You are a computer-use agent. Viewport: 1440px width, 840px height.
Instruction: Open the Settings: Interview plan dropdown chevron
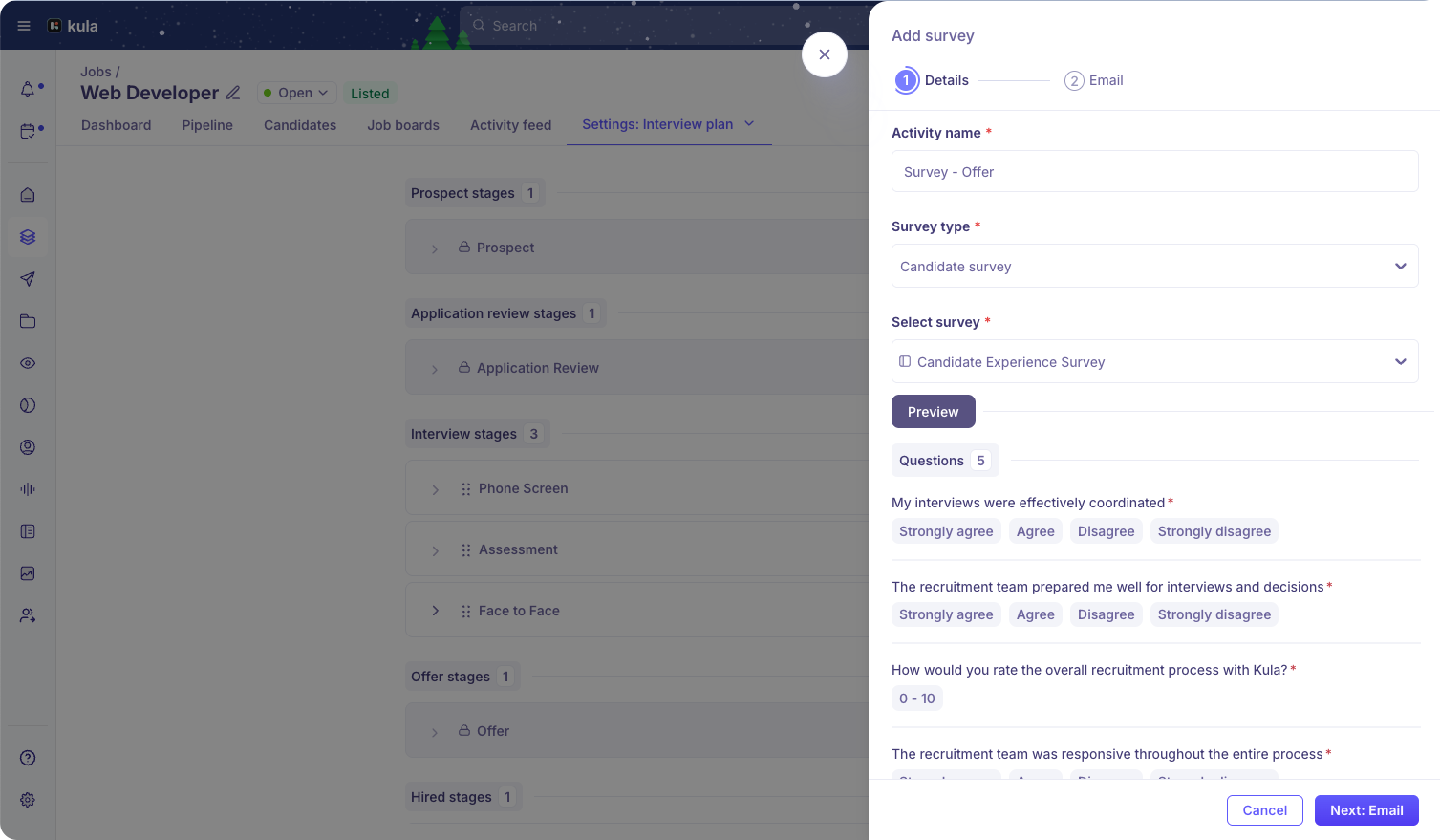[750, 124]
